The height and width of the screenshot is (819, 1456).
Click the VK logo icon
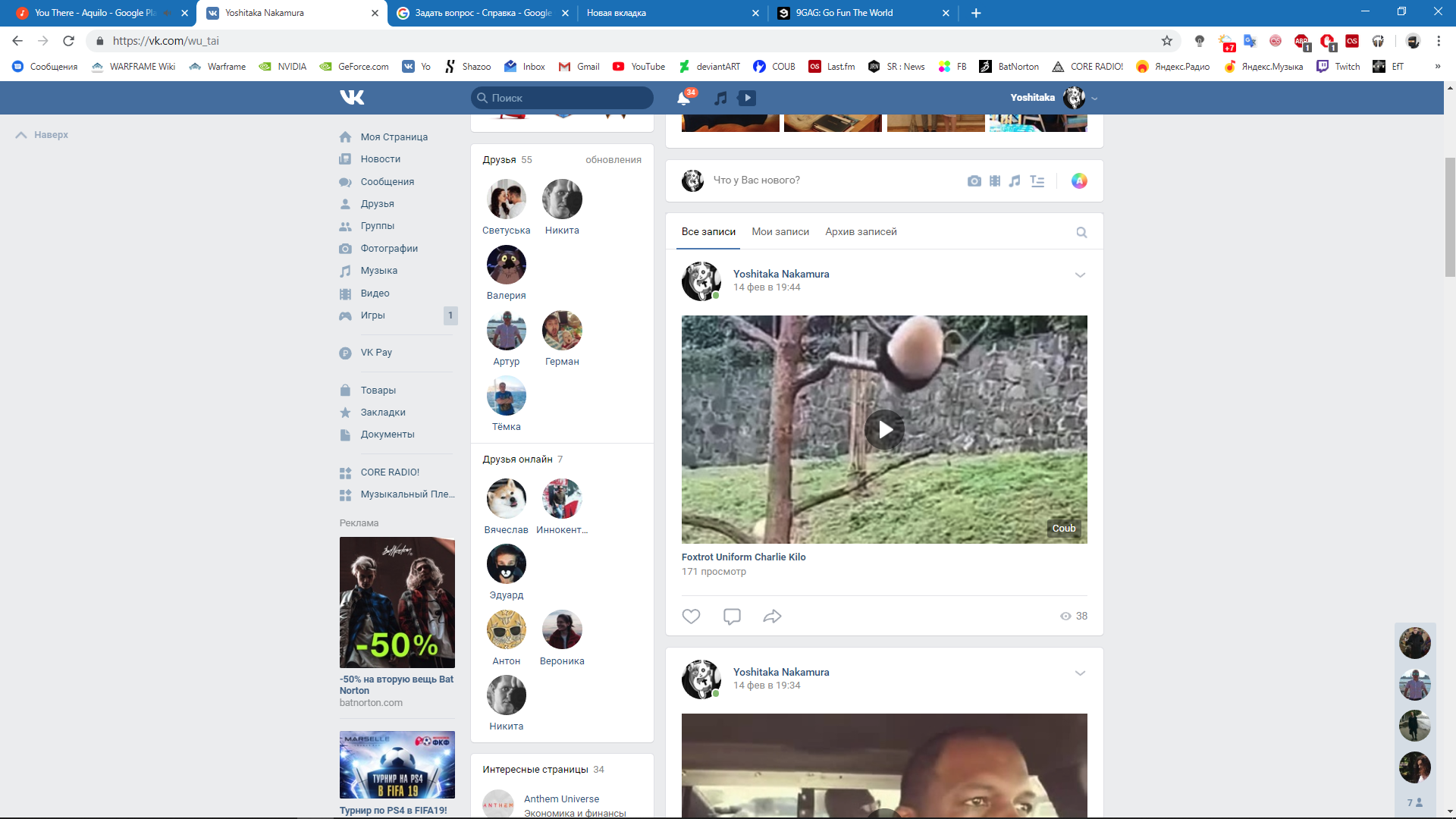pos(352,97)
